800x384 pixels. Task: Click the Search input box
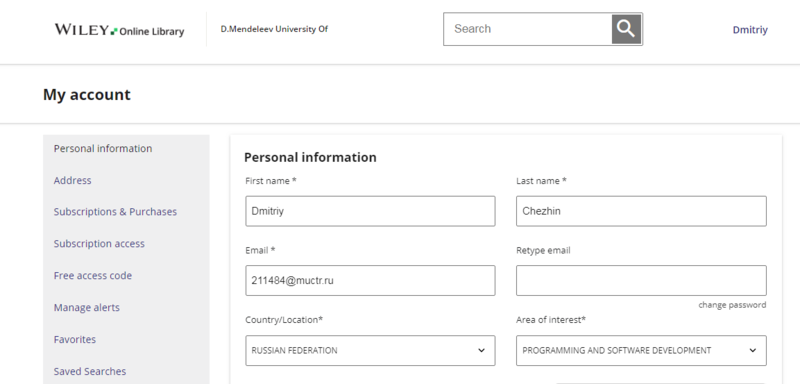point(528,29)
